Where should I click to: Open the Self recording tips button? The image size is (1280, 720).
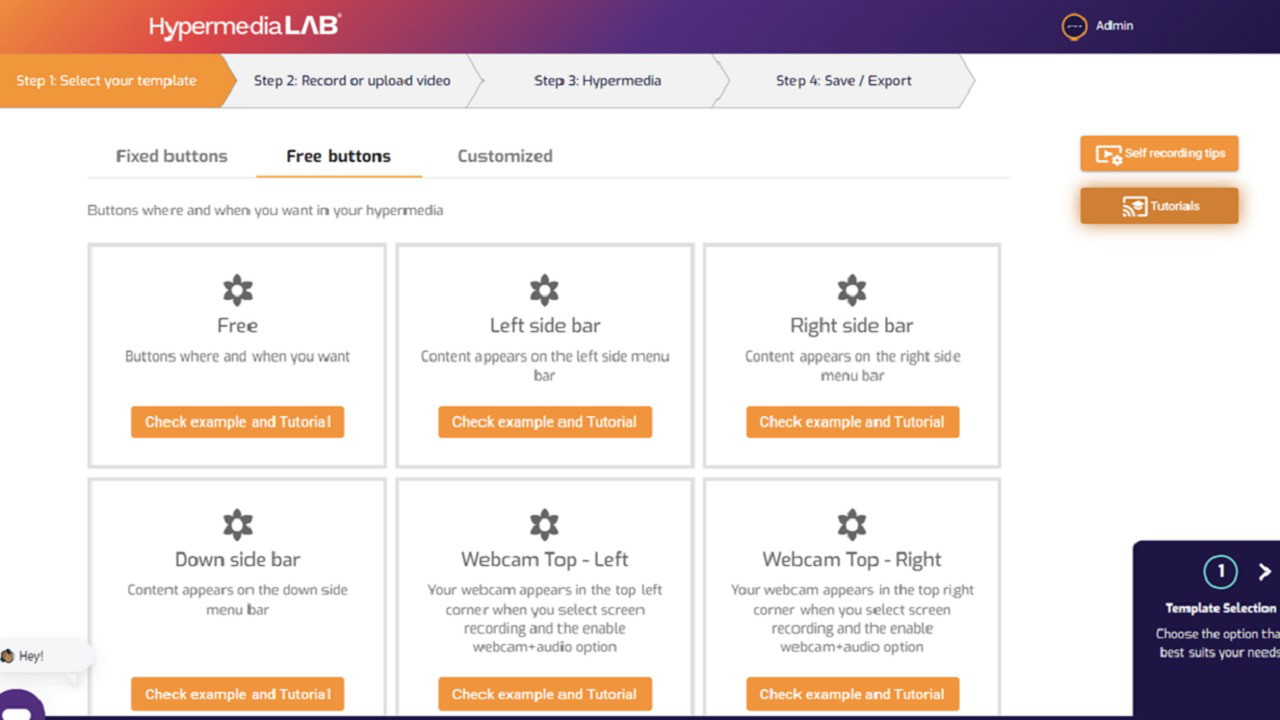pos(1159,154)
